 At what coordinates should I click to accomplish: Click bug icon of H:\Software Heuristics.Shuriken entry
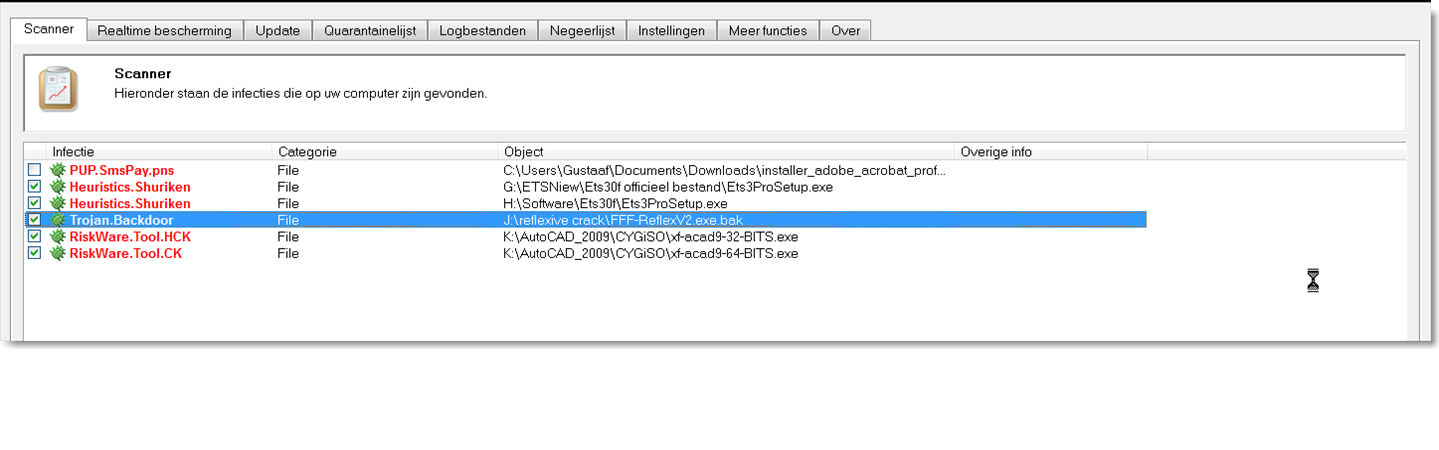[57, 204]
